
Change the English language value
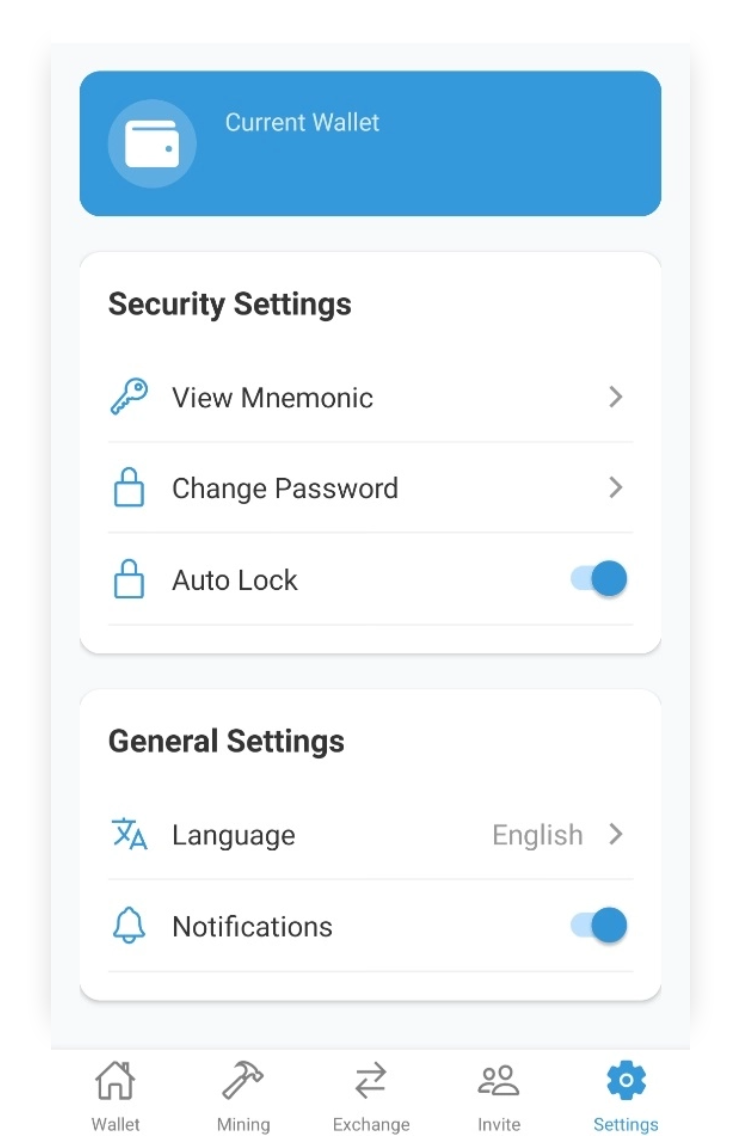click(537, 835)
